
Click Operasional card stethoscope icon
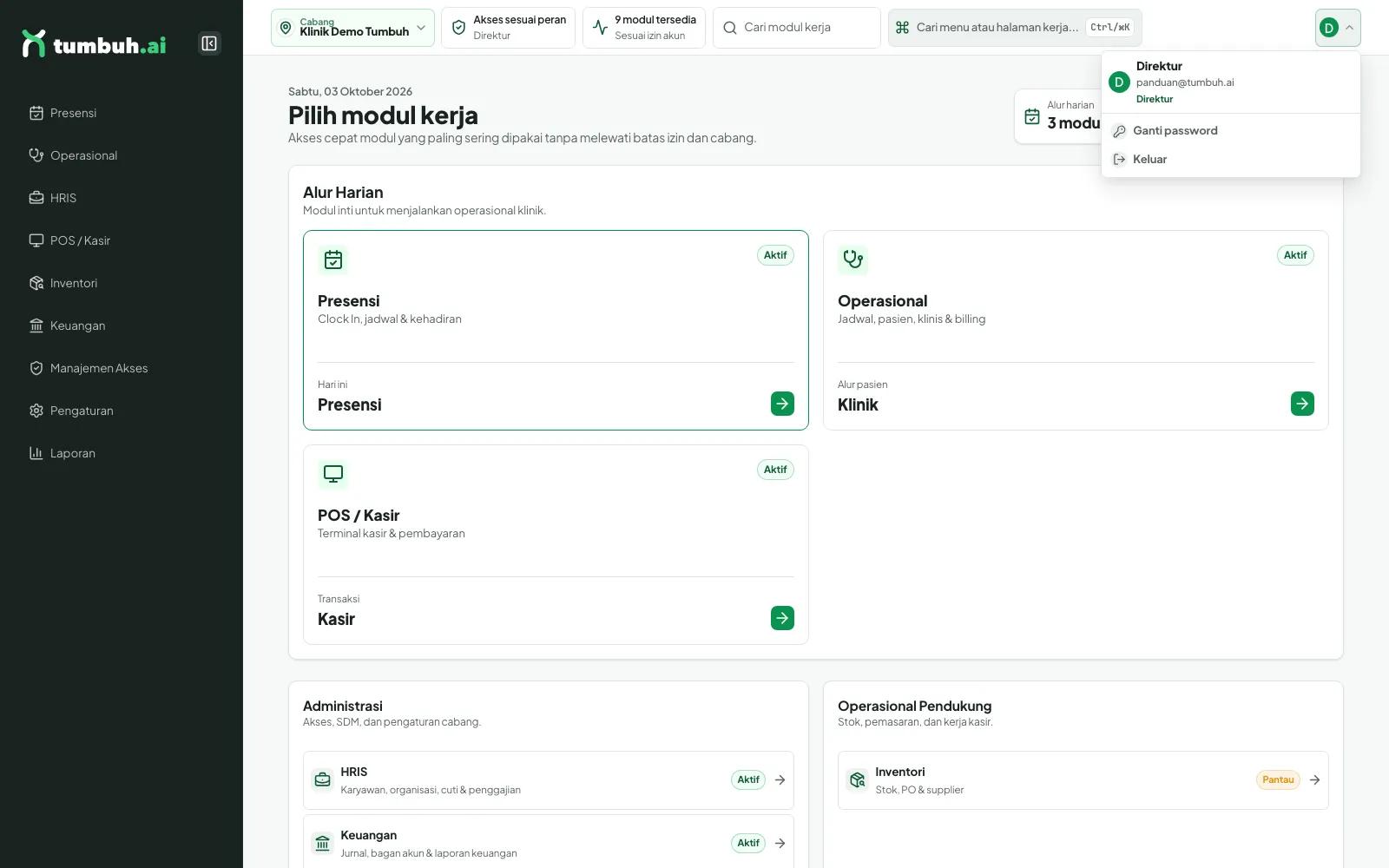[853, 260]
